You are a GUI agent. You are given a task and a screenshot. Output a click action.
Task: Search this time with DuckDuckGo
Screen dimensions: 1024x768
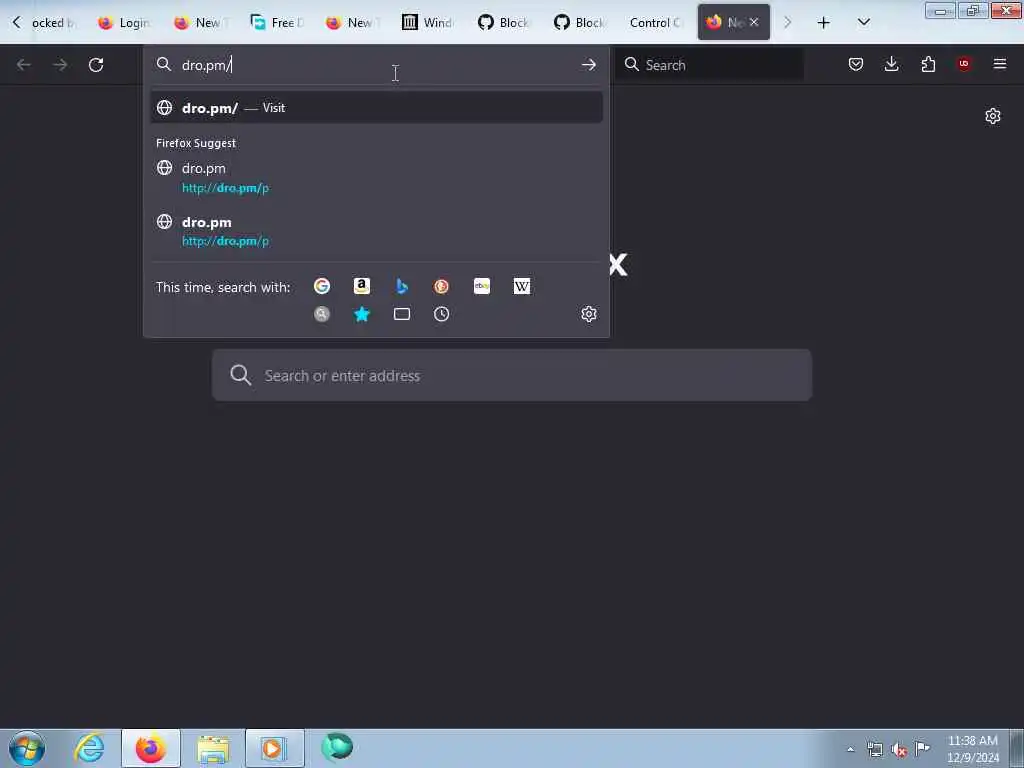coord(441,286)
